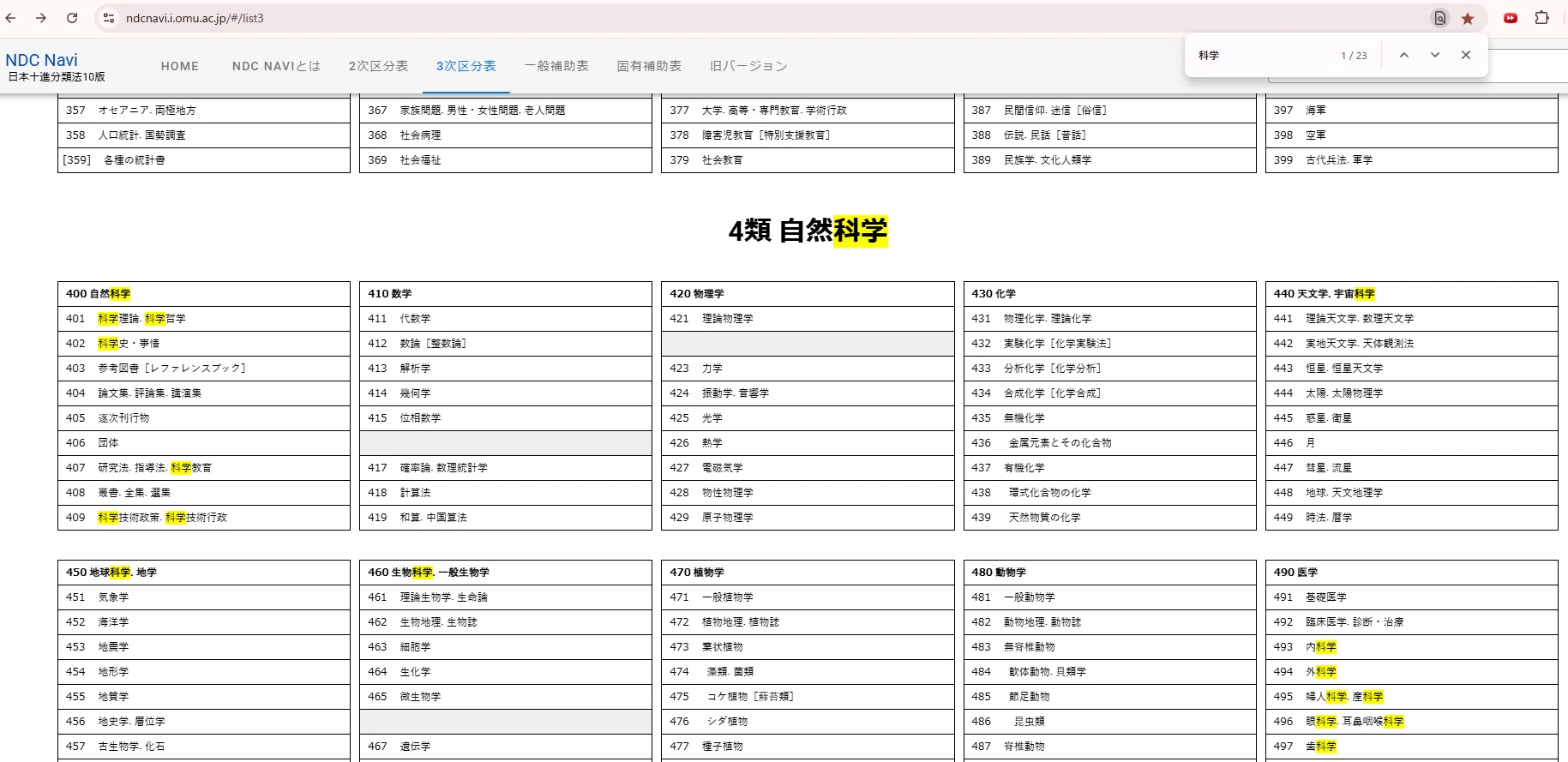This screenshot has width=1568, height=762.
Task: Click the find-in-page icon in address bar
Action: pos(1440,18)
